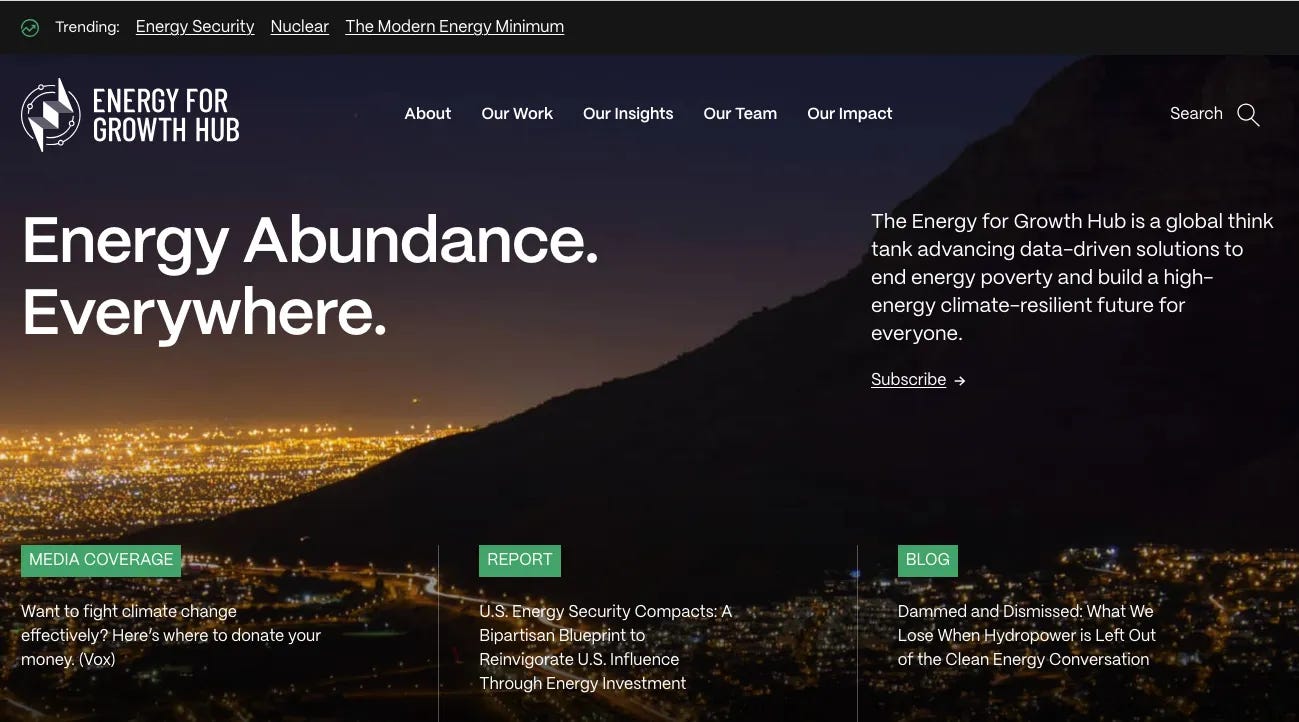
Task: Open the Vox climate change donation article
Action: click(171, 635)
